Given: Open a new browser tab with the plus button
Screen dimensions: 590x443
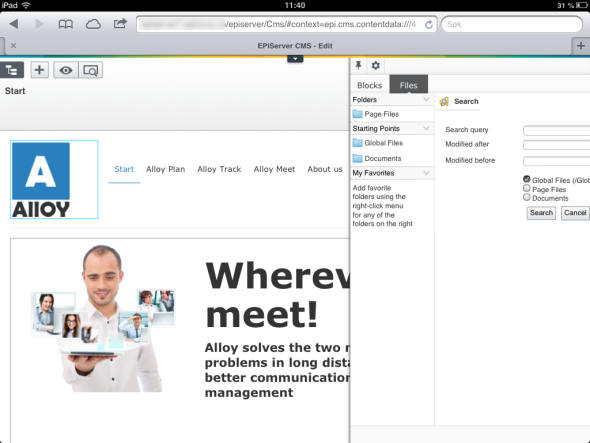Looking at the screenshot, I should coord(581,46).
